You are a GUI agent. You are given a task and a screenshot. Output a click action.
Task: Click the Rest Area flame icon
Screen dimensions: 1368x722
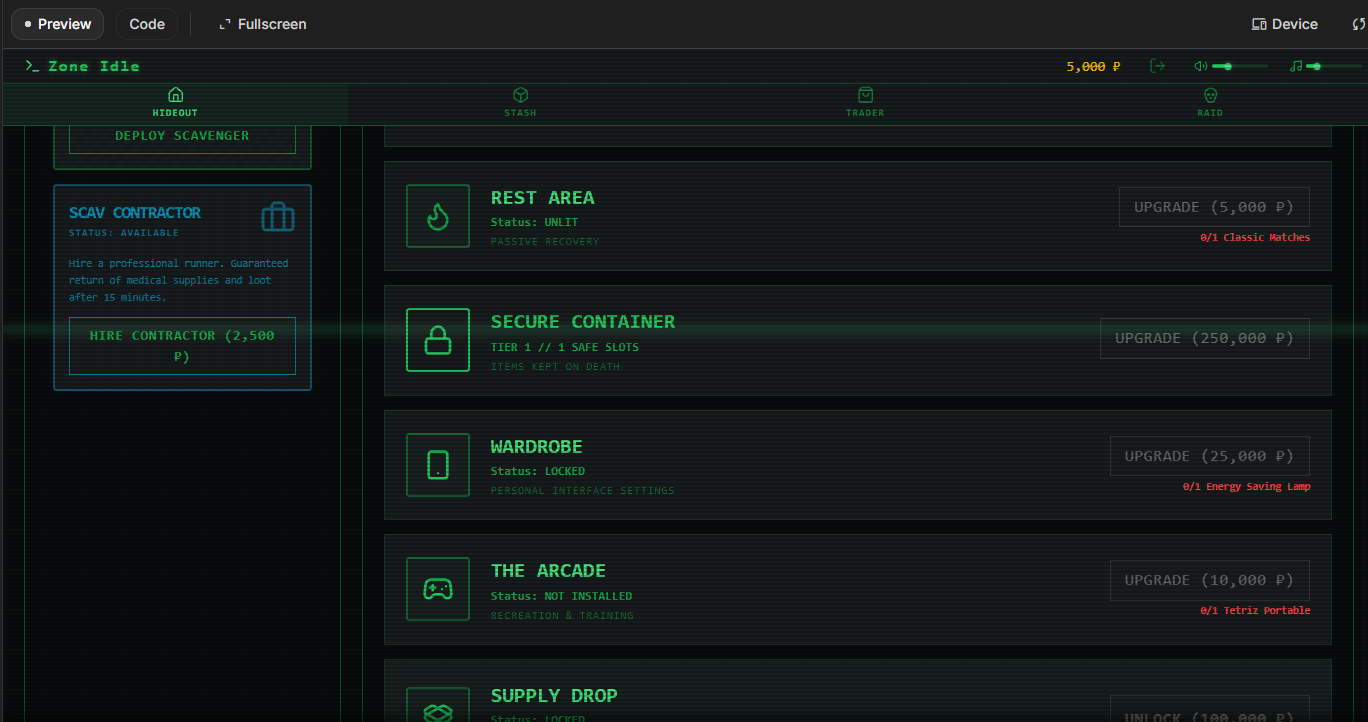click(438, 216)
